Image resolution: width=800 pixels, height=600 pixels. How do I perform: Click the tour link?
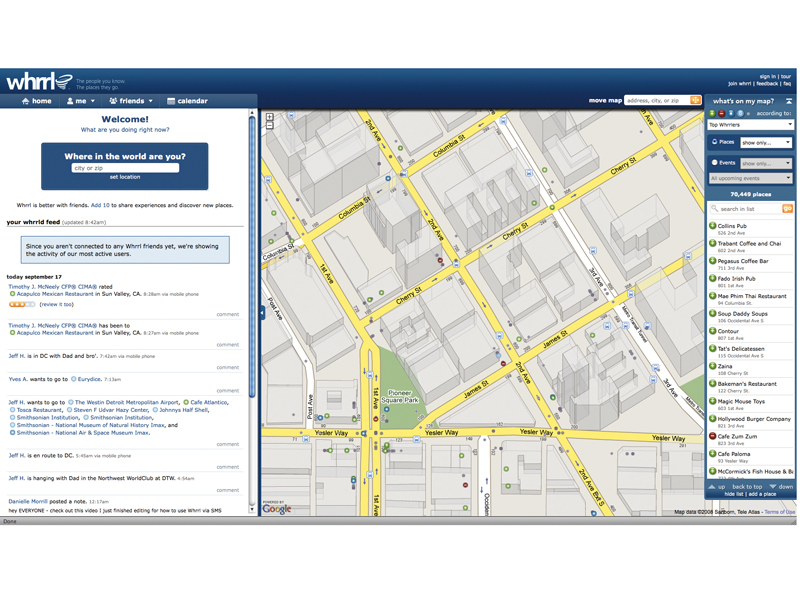(786, 77)
